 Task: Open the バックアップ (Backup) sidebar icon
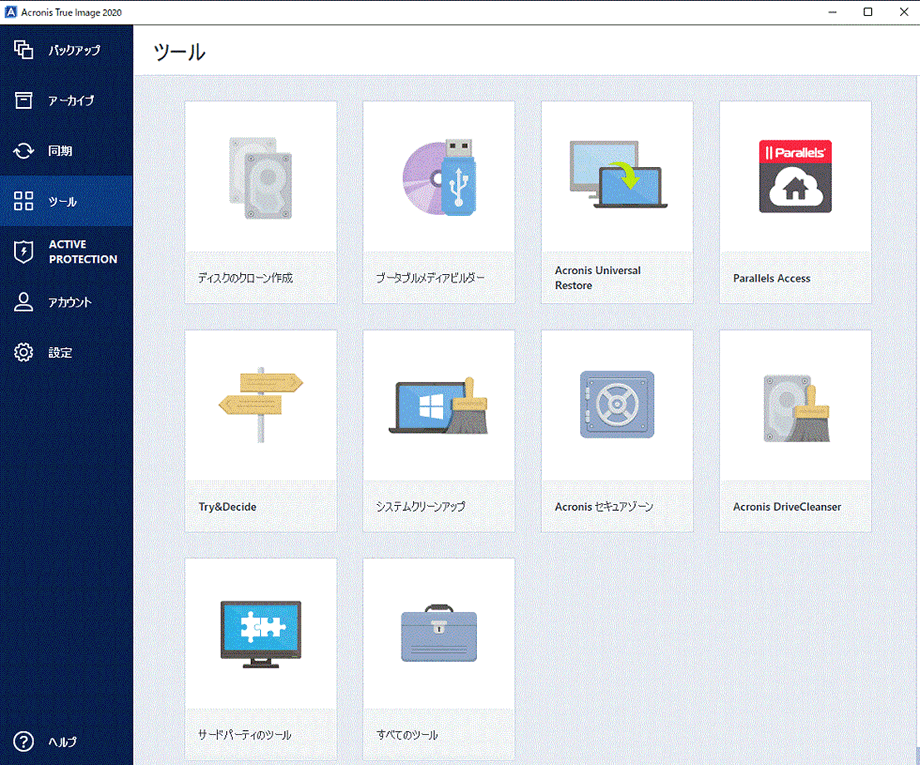(23, 50)
